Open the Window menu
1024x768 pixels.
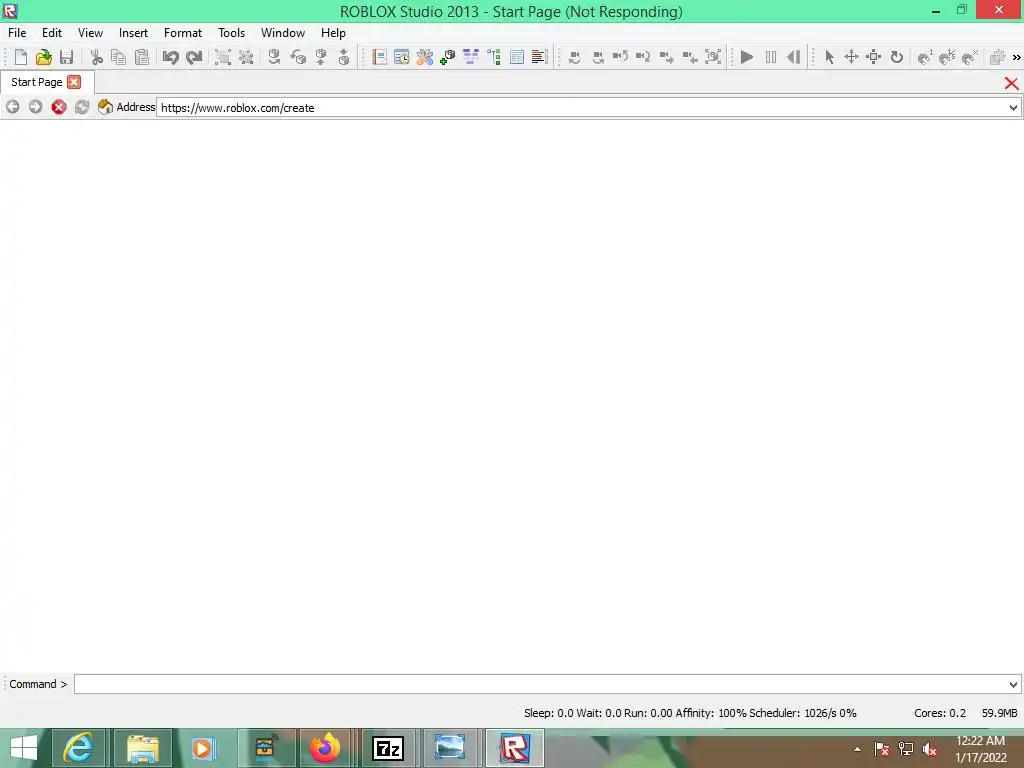tap(283, 33)
